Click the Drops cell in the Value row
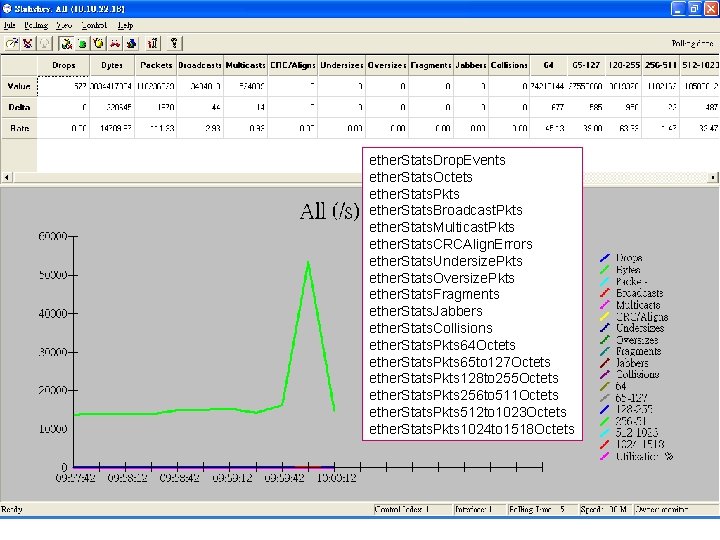 coord(63,86)
